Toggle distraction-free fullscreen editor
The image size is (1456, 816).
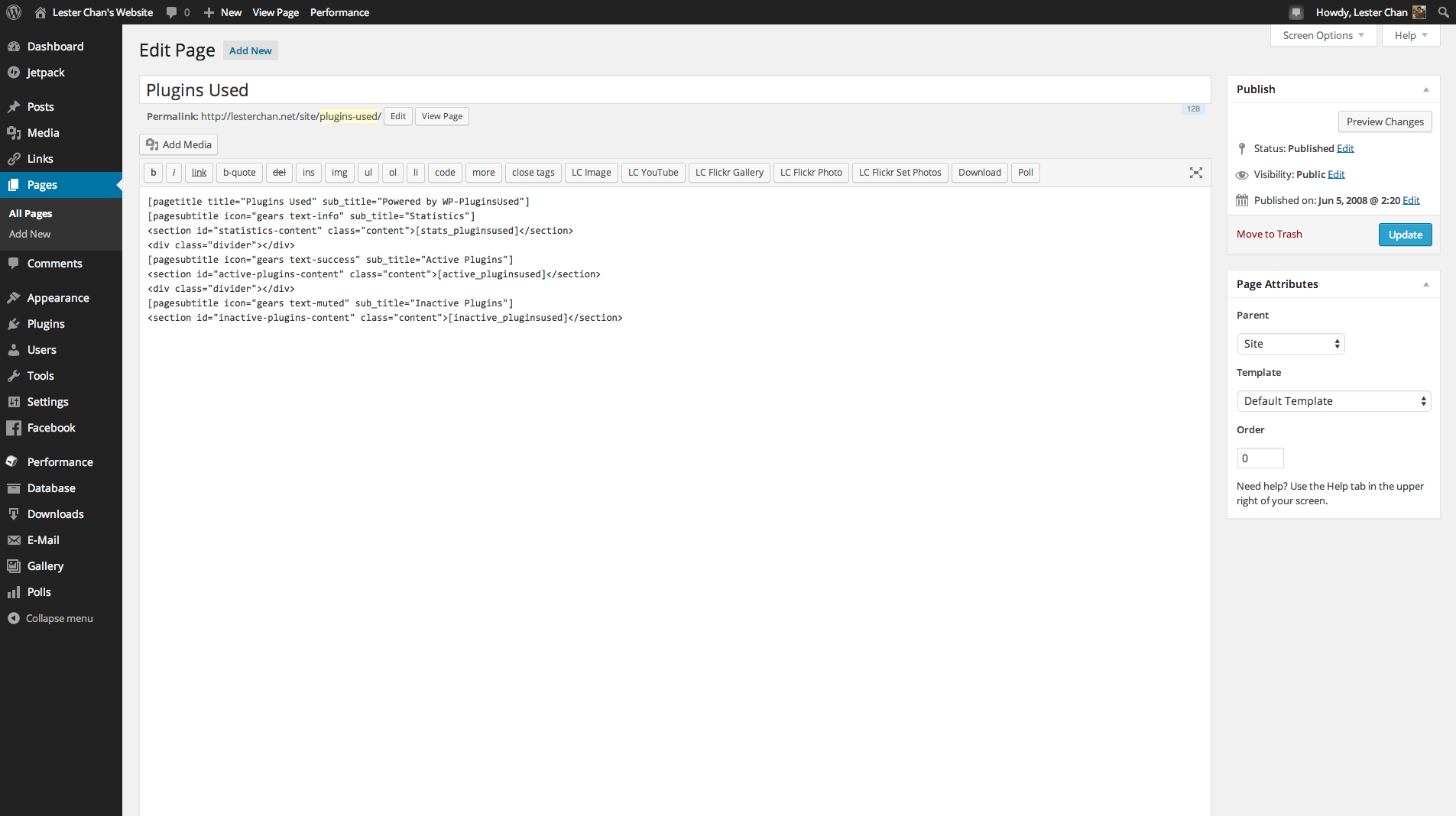click(x=1196, y=173)
